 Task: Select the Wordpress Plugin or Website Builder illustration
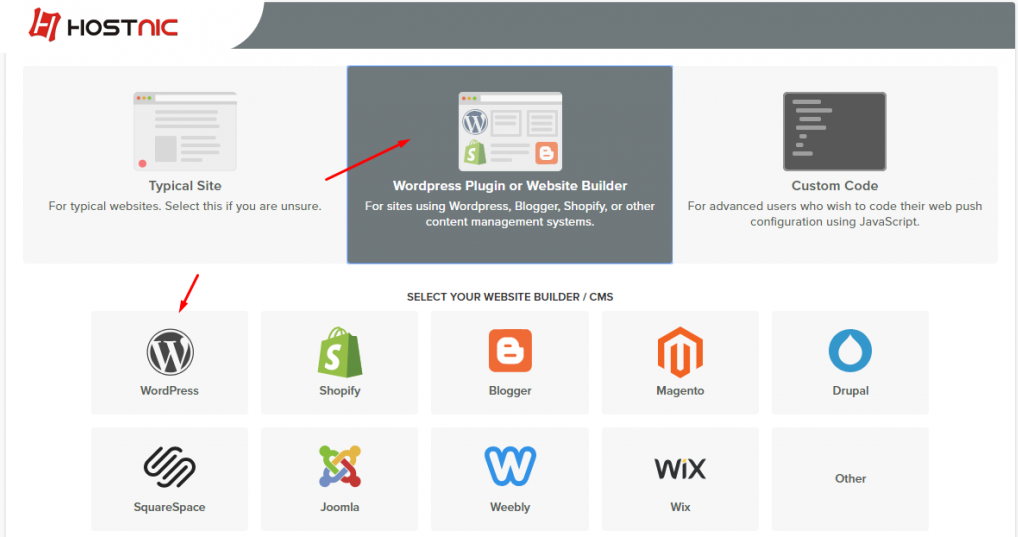click(x=510, y=131)
